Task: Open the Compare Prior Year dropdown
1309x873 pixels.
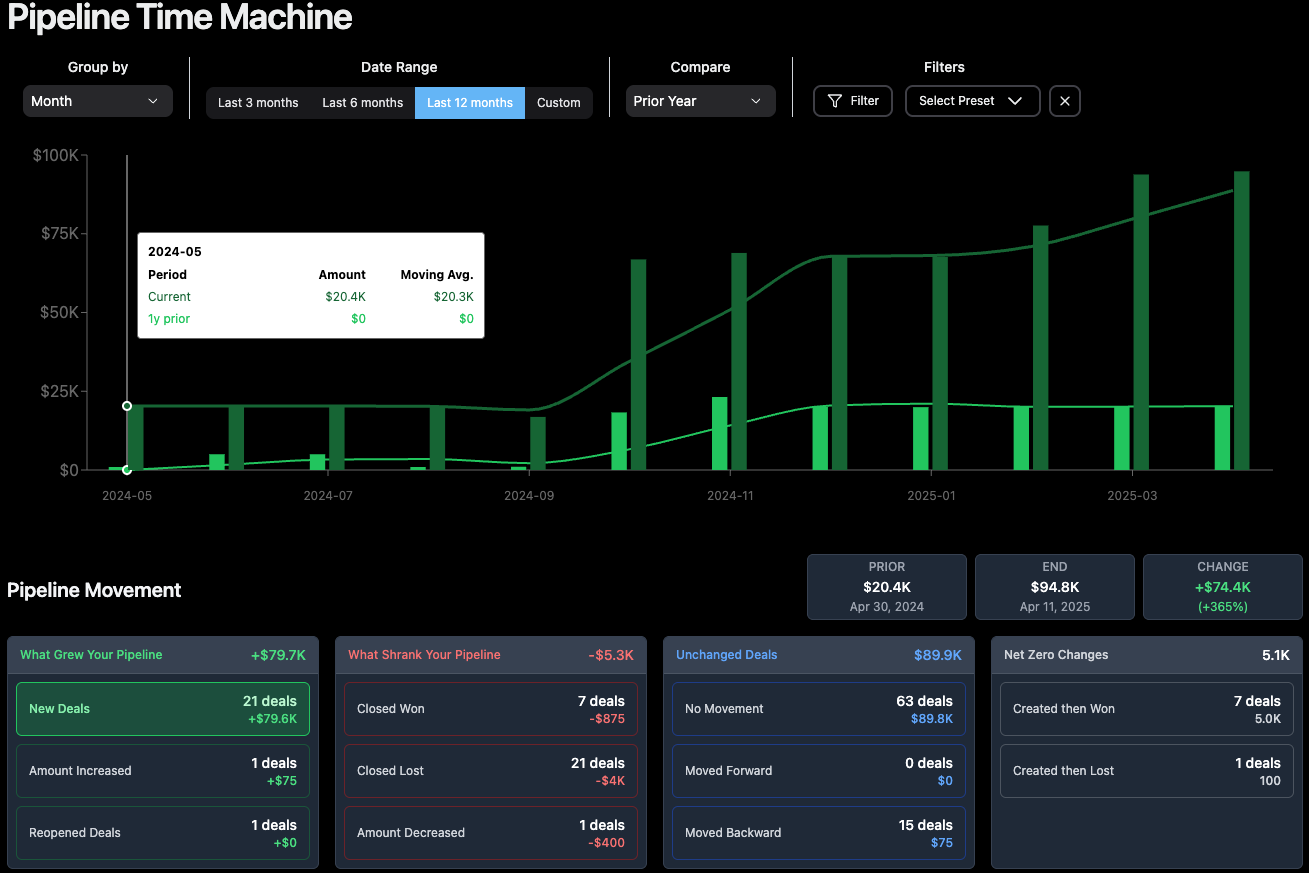Action: point(700,101)
